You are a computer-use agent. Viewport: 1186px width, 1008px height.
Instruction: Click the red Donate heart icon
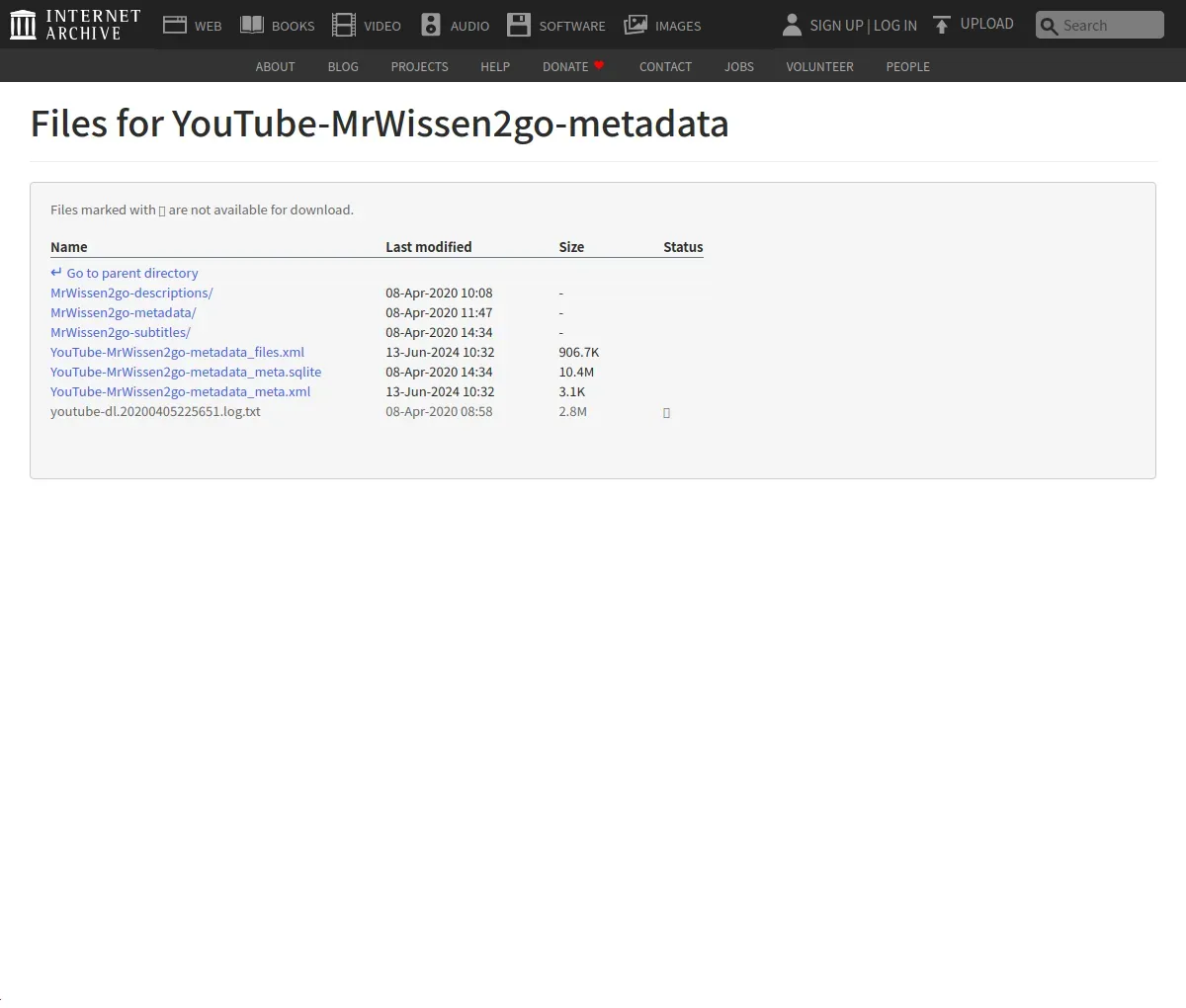pyautogui.click(x=599, y=65)
